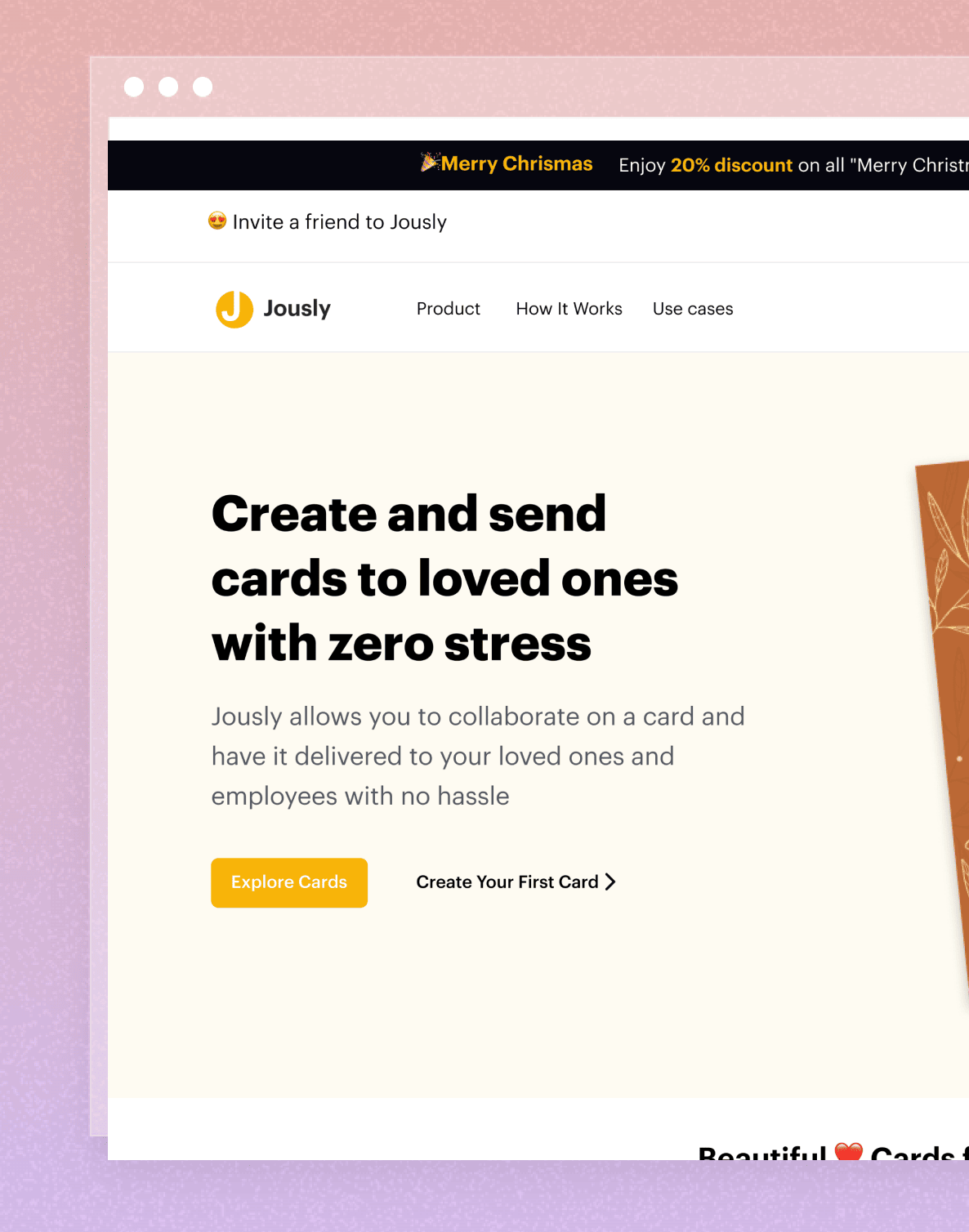Click the 20% discount promo text
This screenshot has height=1232, width=969.
[x=731, y=165]
